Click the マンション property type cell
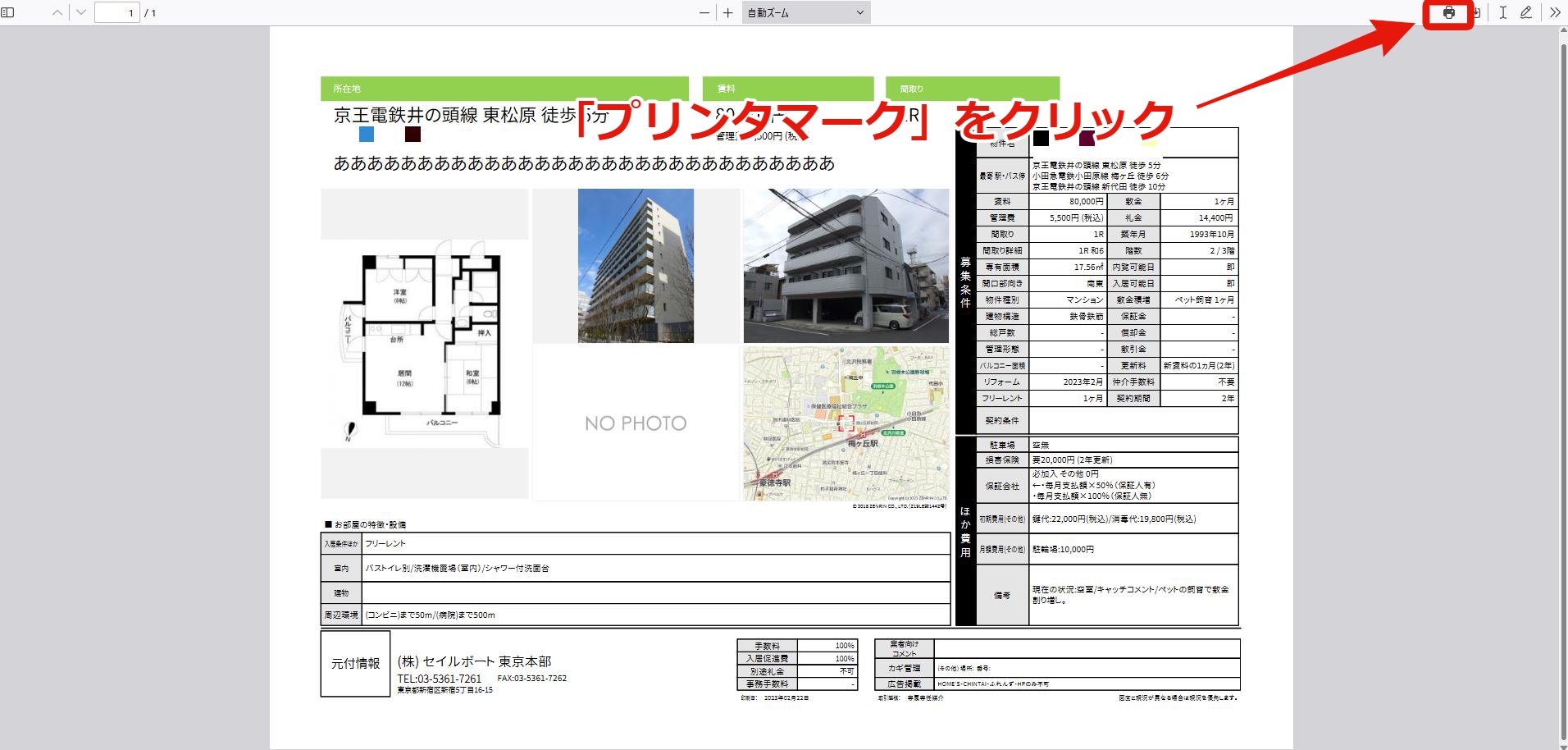Image resolution: width=1568 pixels, height=750 pixels. 1068,300
